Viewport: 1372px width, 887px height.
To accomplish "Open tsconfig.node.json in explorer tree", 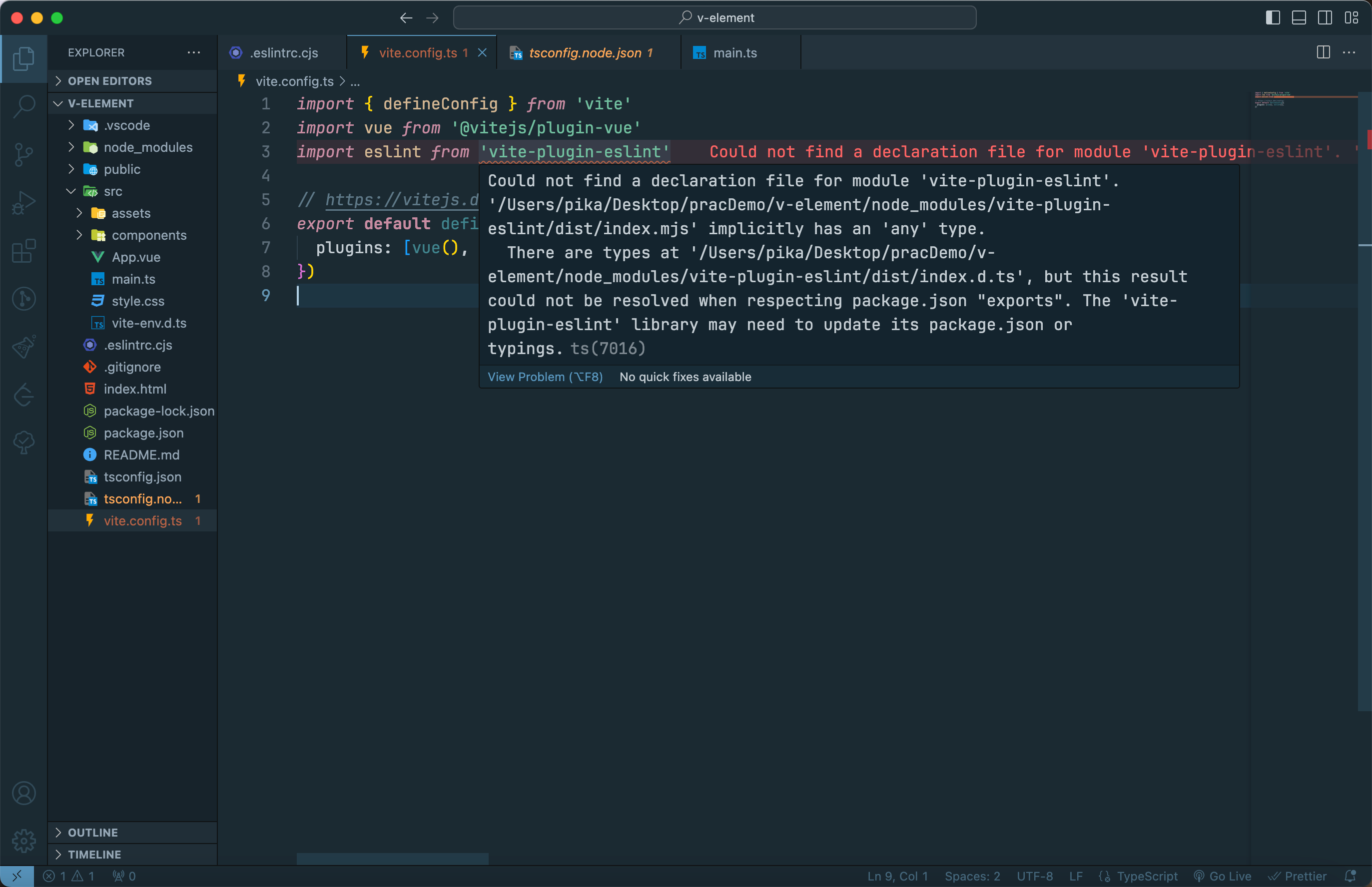I will 132,498.
